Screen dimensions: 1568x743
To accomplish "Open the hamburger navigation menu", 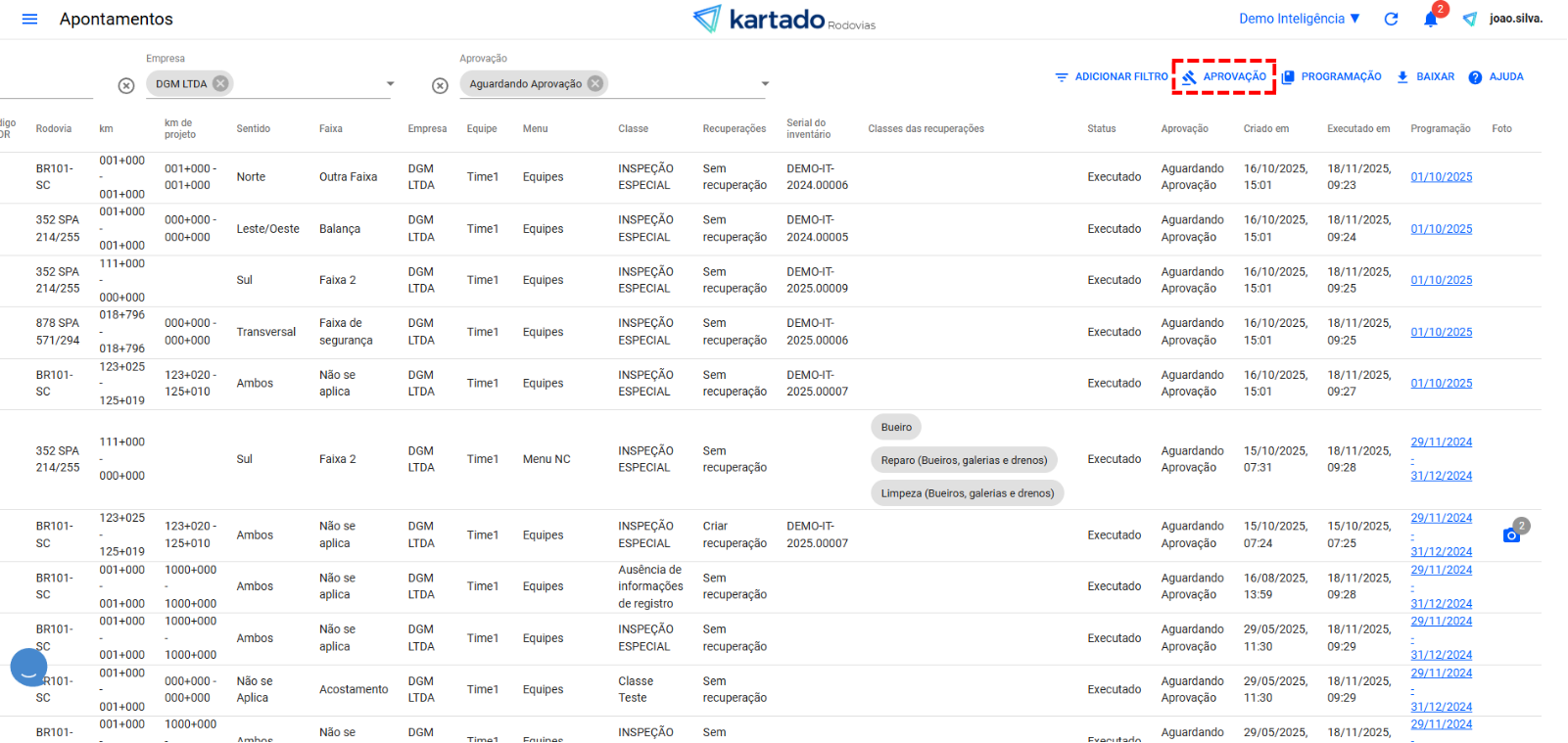I will 29,20.
